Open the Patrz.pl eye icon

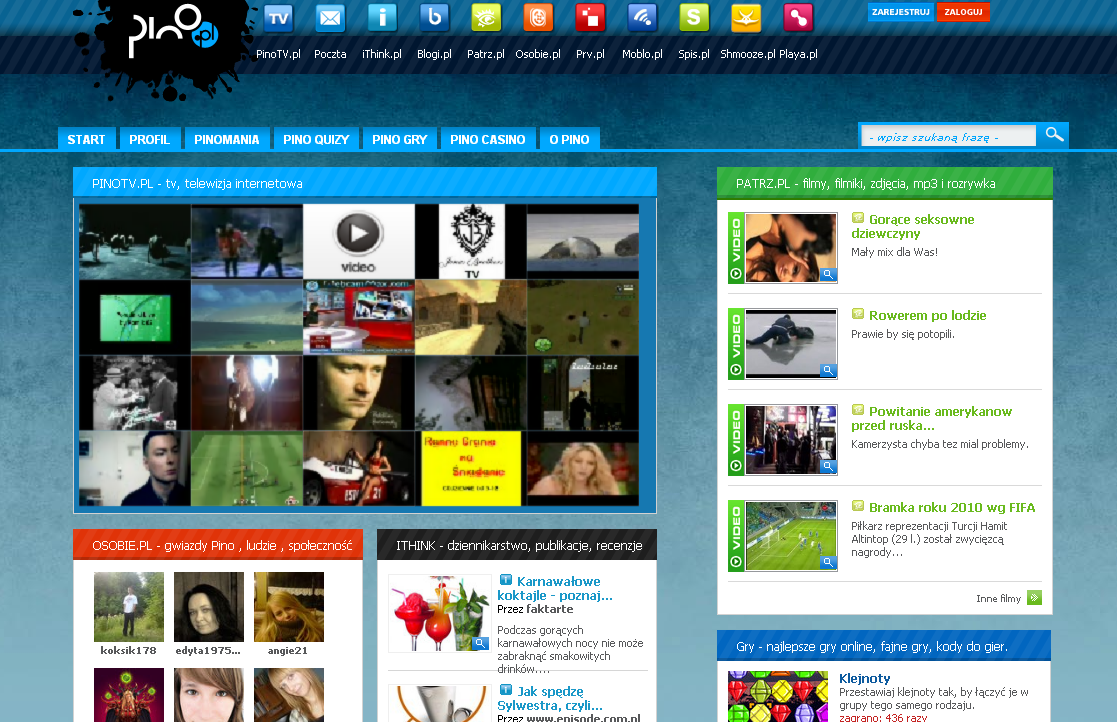487,18
